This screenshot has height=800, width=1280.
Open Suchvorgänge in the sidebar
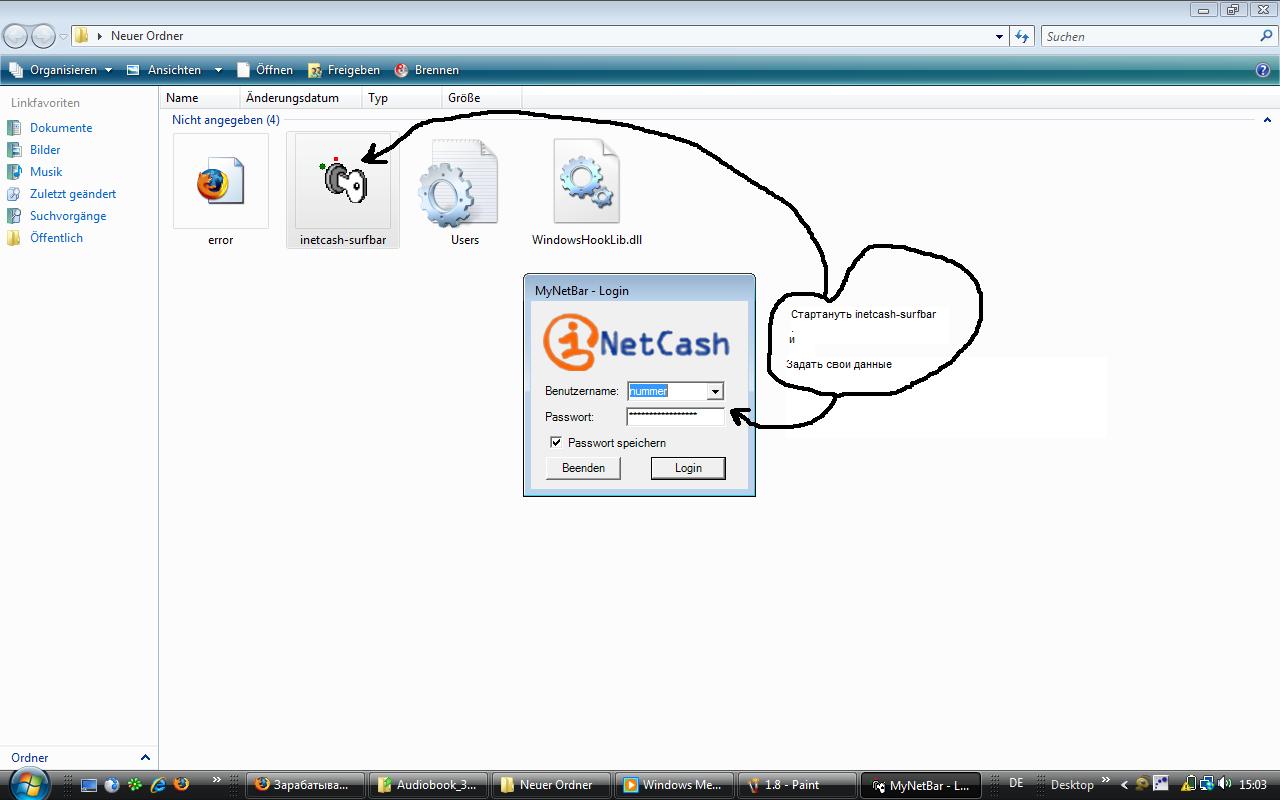click(68, 216)
